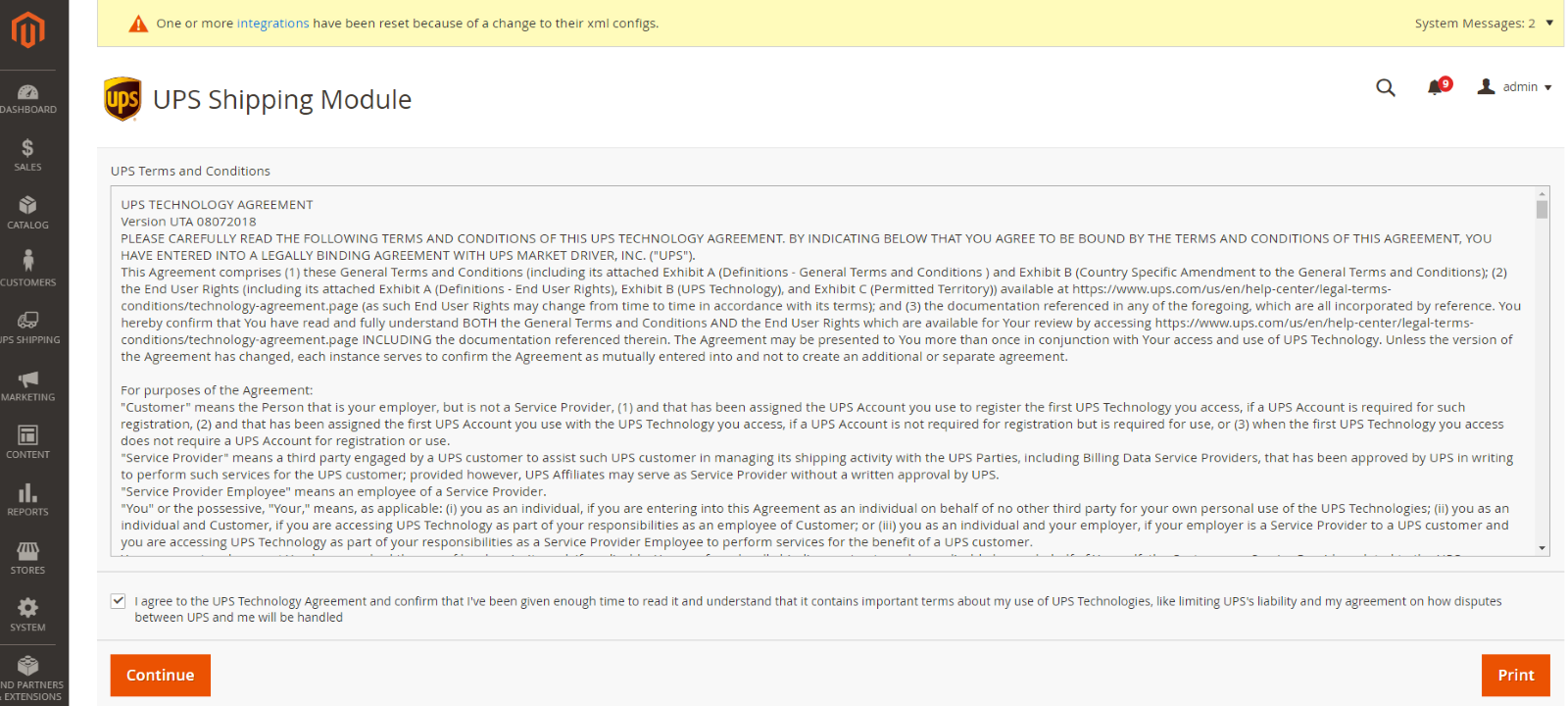
Task: Follow the integrations link in warning
Action: [273, 24]
